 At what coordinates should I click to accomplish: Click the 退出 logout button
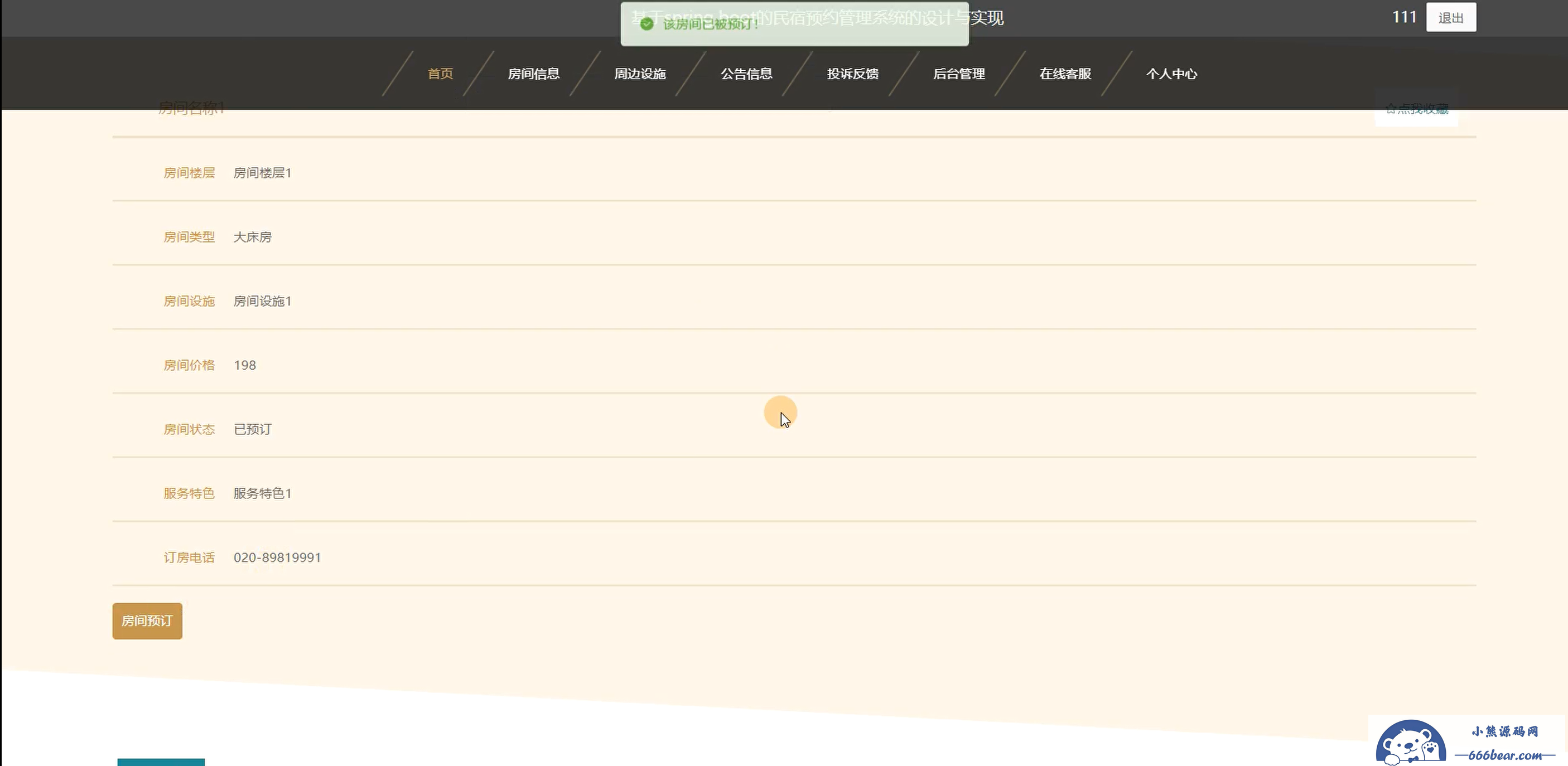pos(1451,18)
